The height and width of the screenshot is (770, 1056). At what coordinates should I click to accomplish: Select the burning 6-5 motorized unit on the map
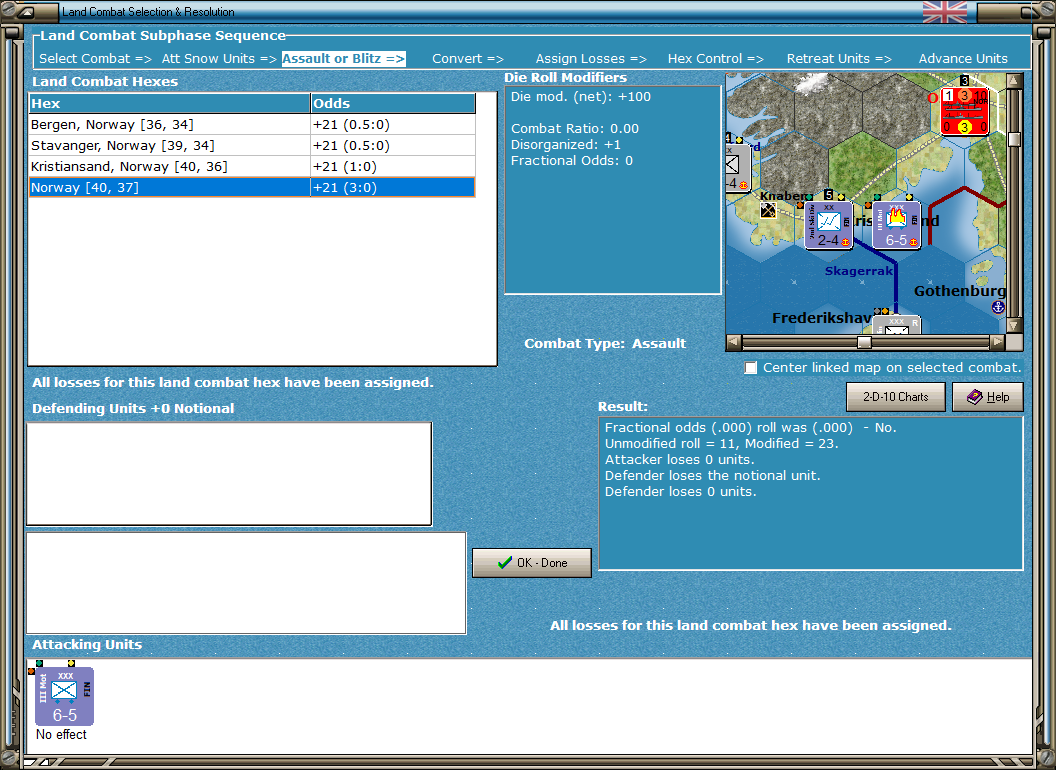click(896, 225)
